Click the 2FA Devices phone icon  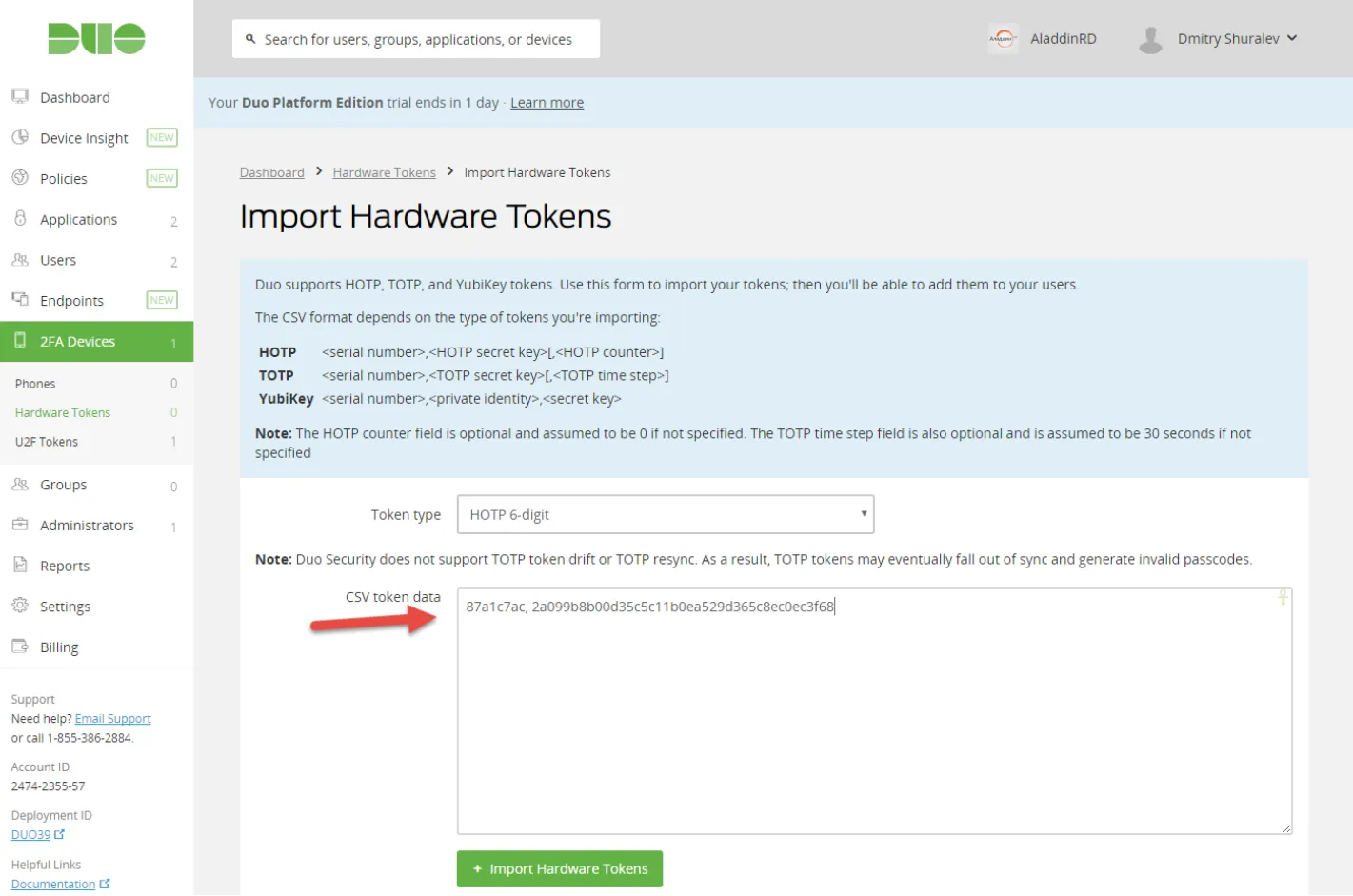pyautogui.click(x=20, y=341)
